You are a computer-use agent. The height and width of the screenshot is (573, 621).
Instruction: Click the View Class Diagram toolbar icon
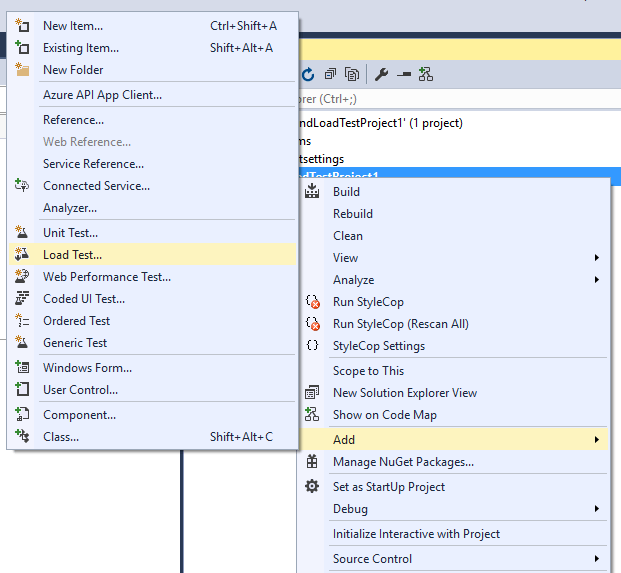click(x=426, y=74)
